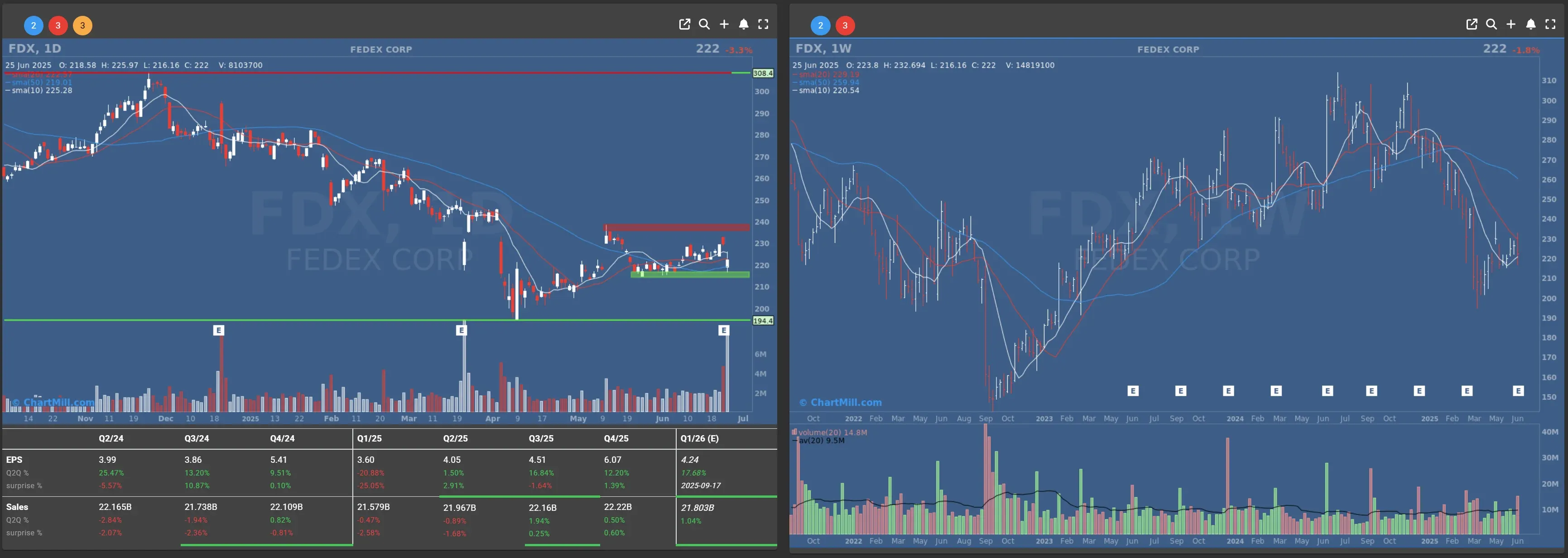Click red badge 3 above daily chart
Viewport: 1568px width, 558px height.
pyautogui.click(x=58, y=25)
